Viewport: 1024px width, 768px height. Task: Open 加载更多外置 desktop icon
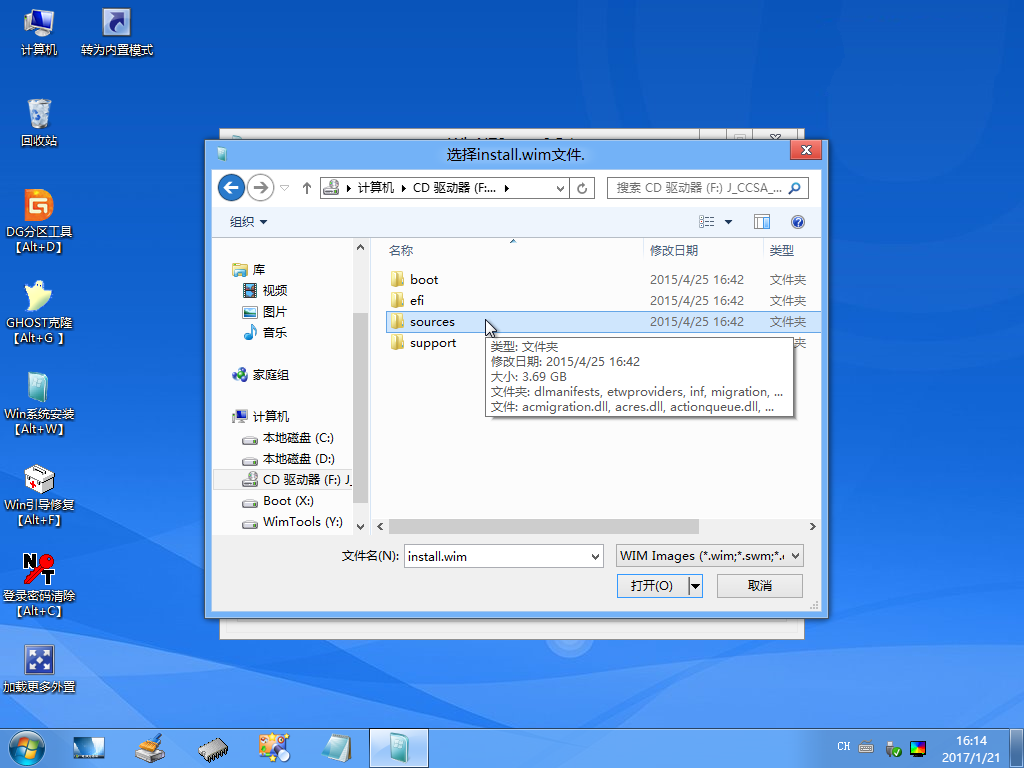(x=39, y=669)
